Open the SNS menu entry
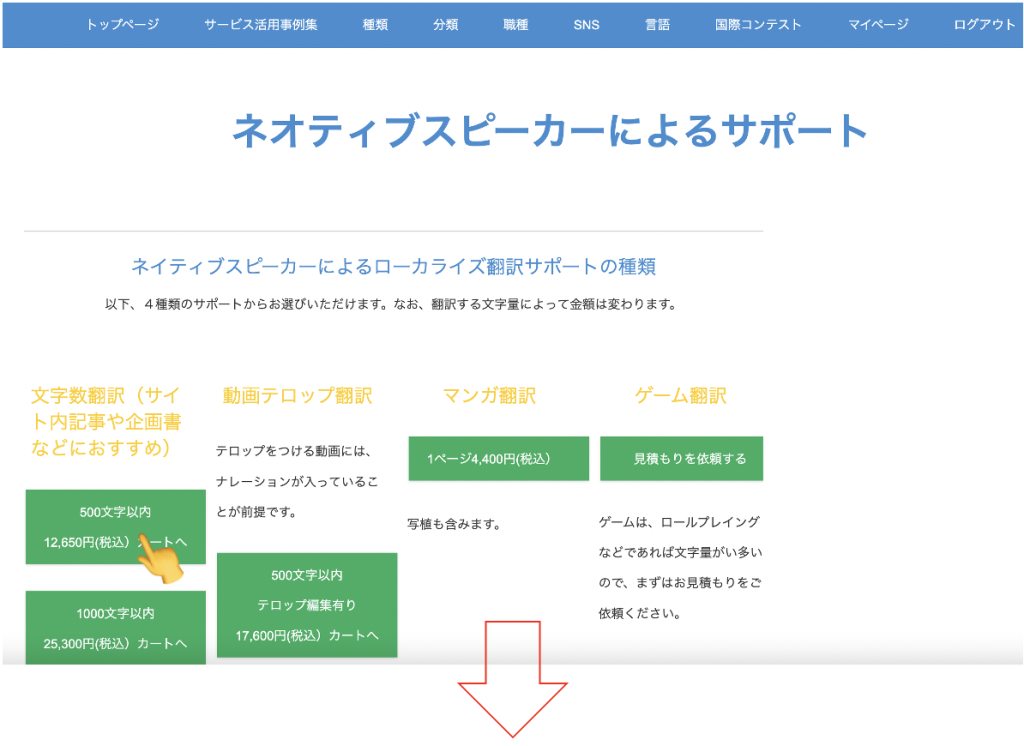 click(x=587, y=25)
